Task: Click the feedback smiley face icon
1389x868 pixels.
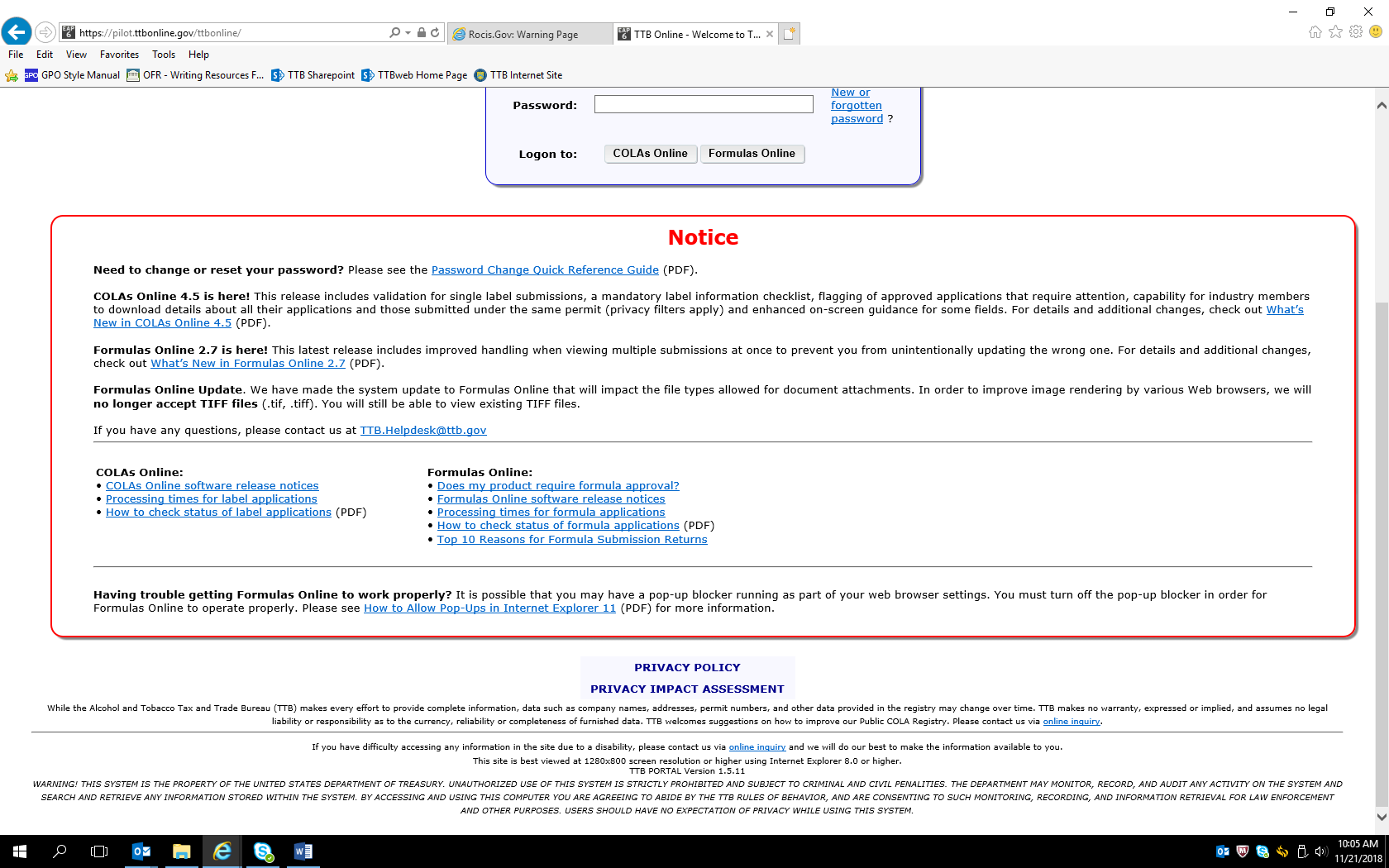Action: click(x=1376, y=31)
